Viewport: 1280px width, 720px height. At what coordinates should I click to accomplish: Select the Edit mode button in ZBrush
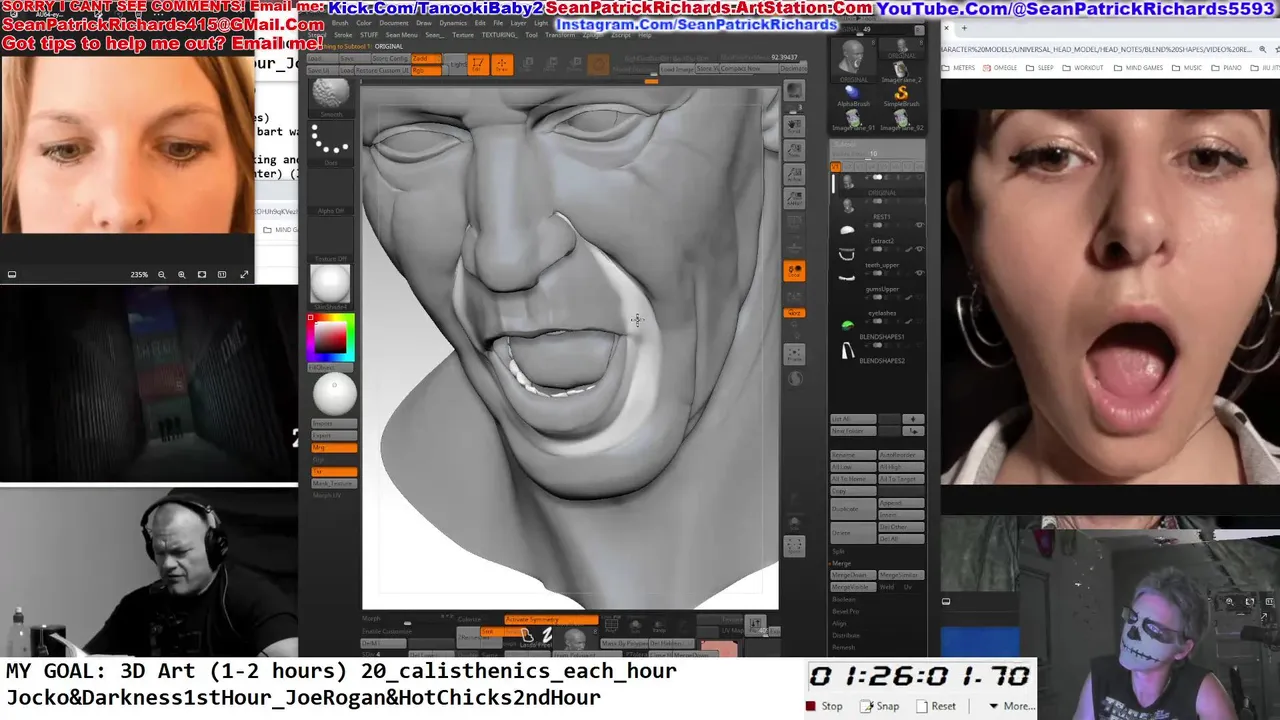tap(478, 64)
